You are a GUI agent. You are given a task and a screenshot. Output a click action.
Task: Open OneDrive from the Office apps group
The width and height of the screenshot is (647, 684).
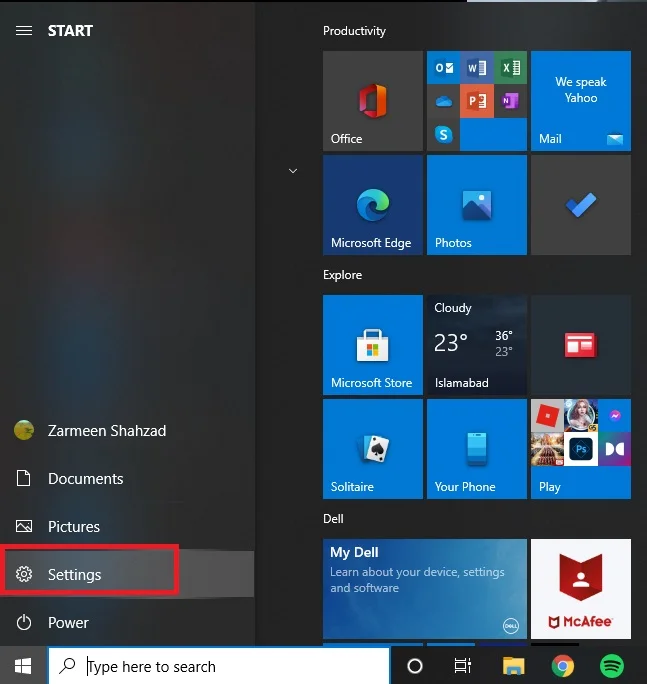point(444,101)
